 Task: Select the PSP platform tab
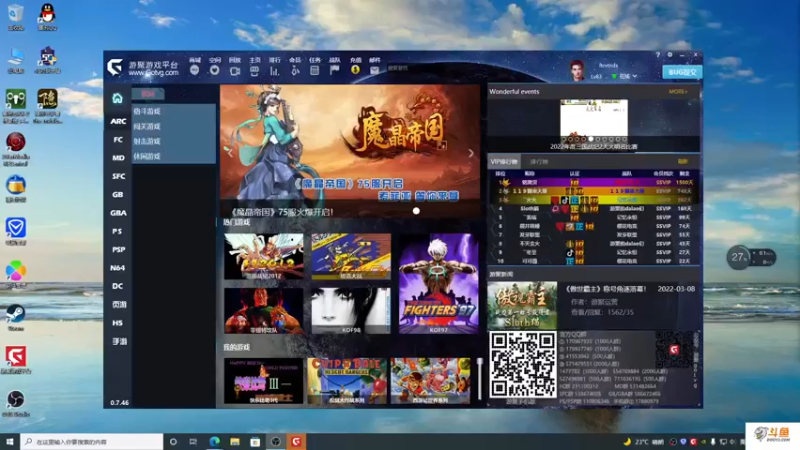pyautogui.click(x=118, y=250)
